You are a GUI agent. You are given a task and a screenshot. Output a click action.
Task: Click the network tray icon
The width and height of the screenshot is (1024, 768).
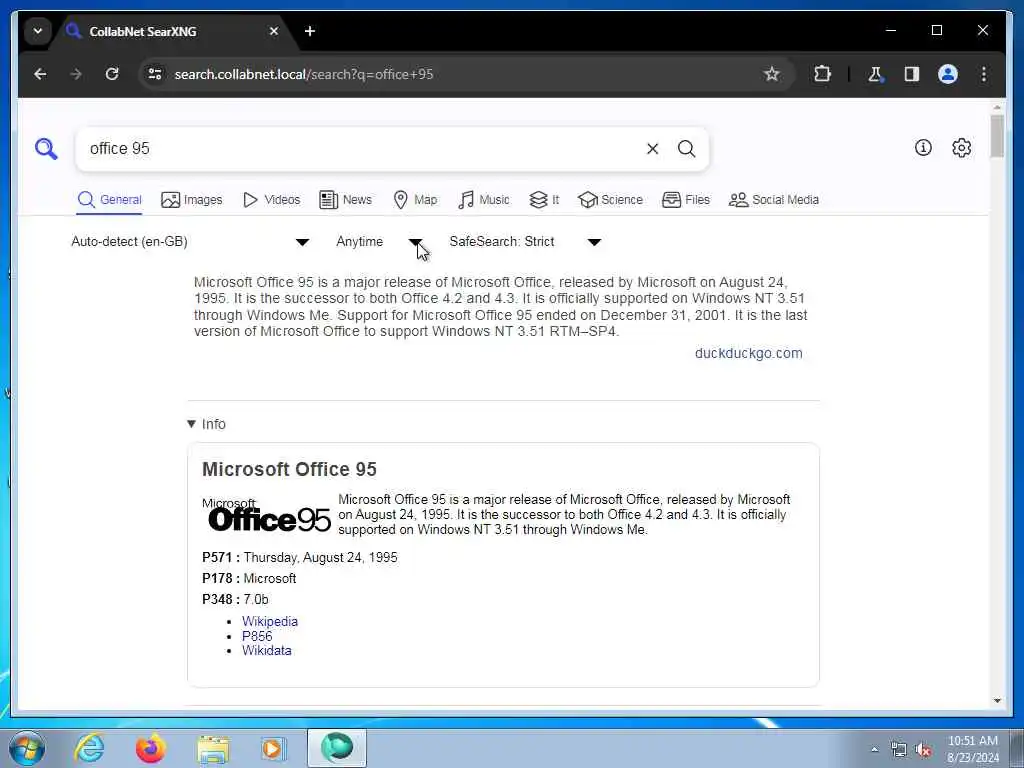(x=899, y=750)
